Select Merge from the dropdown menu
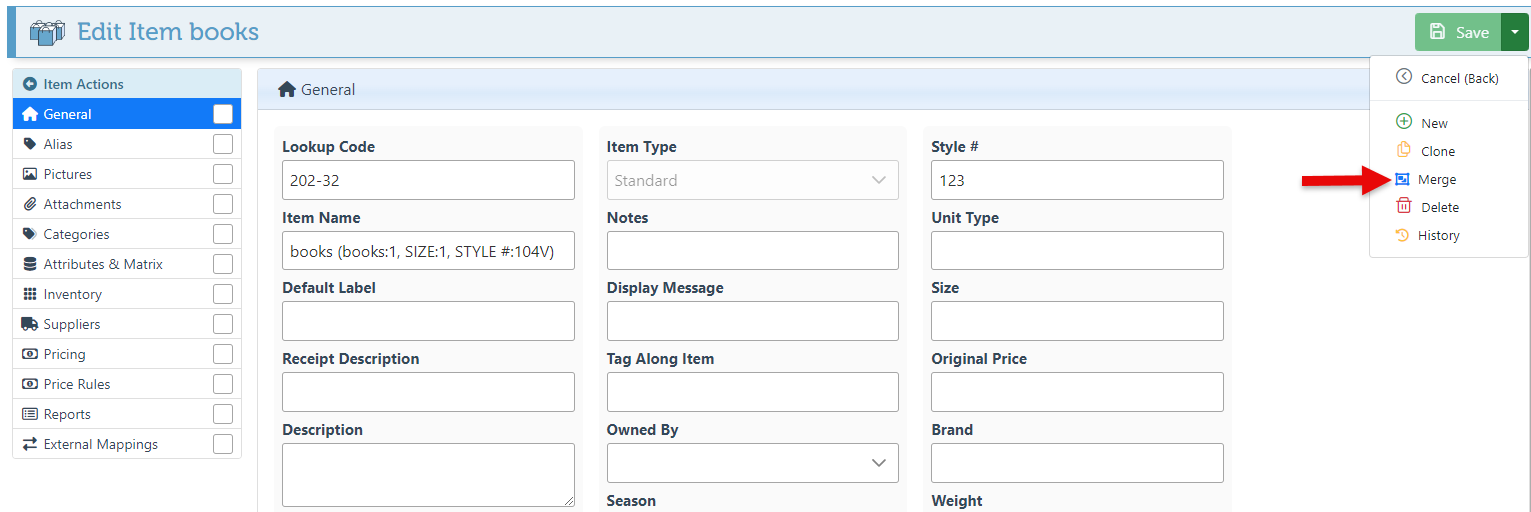This screenshot has width=1531, height=512. 1436,179
